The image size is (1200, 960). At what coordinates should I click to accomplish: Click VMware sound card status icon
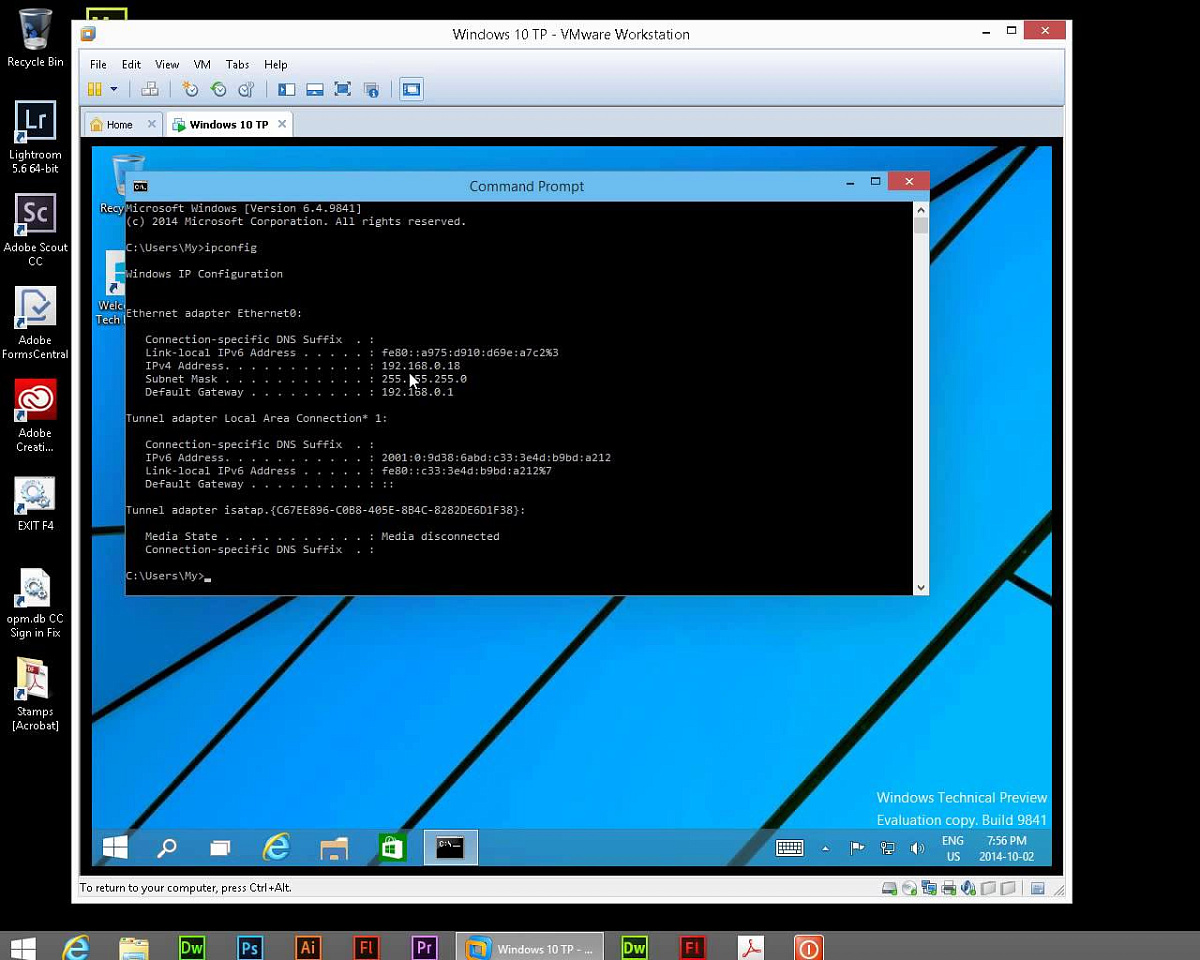tap(967, 888)
